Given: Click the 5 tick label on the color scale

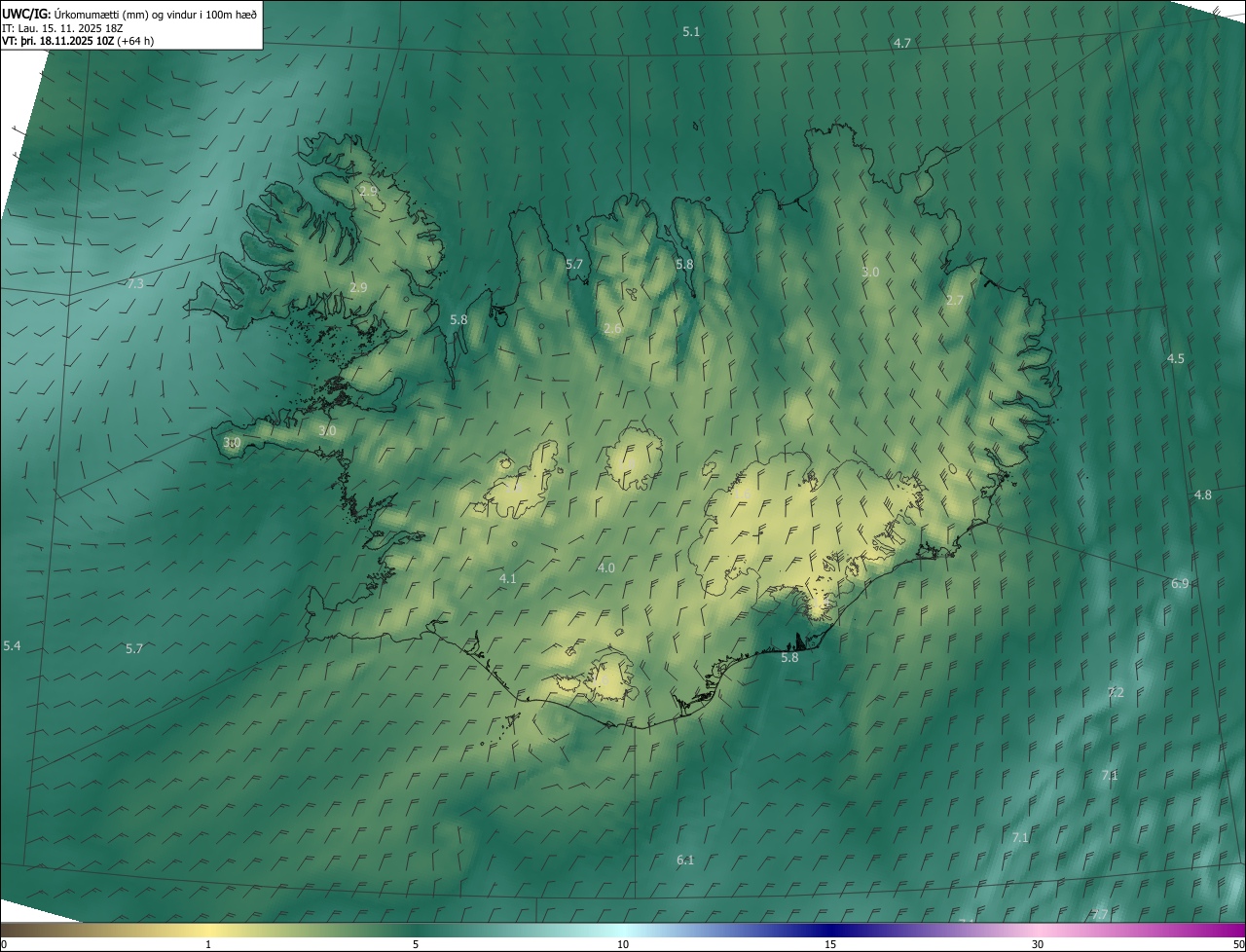Looking at the screenshot, I should [x=416, y=944].
